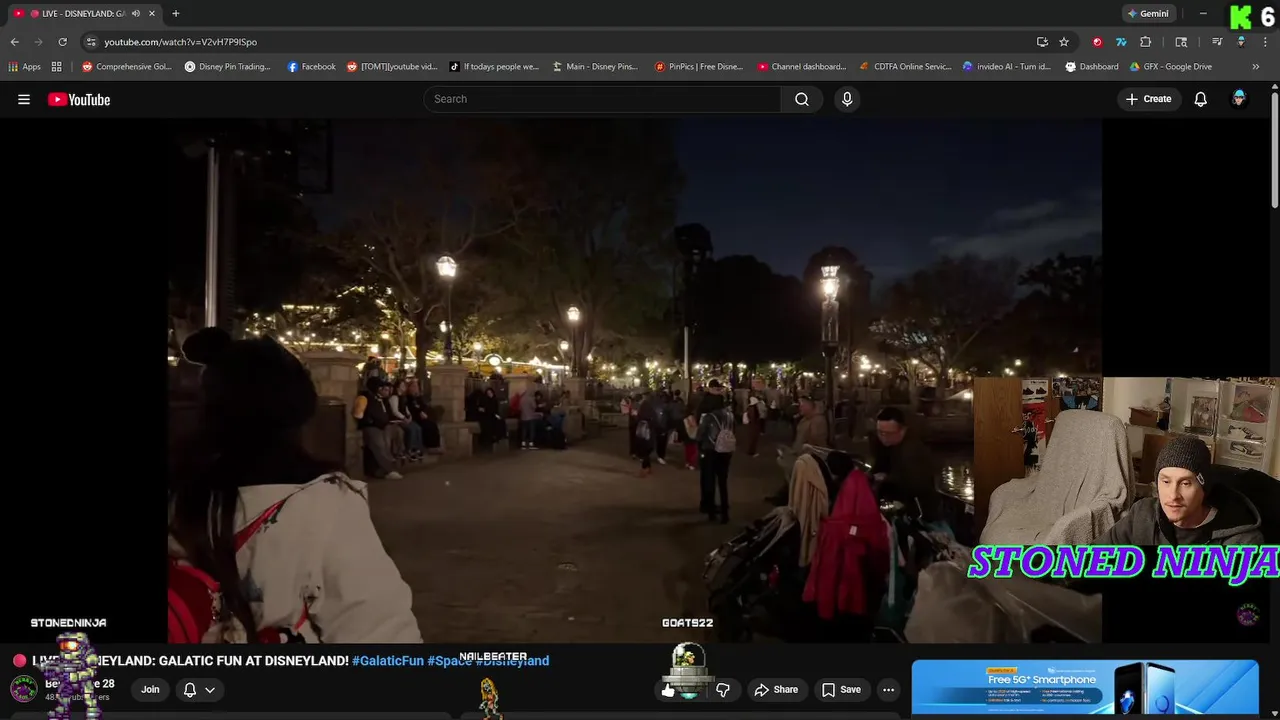Viewport: 1280px width, 720px height.
Task: Click the browser address bar URL
Action: 181,42
